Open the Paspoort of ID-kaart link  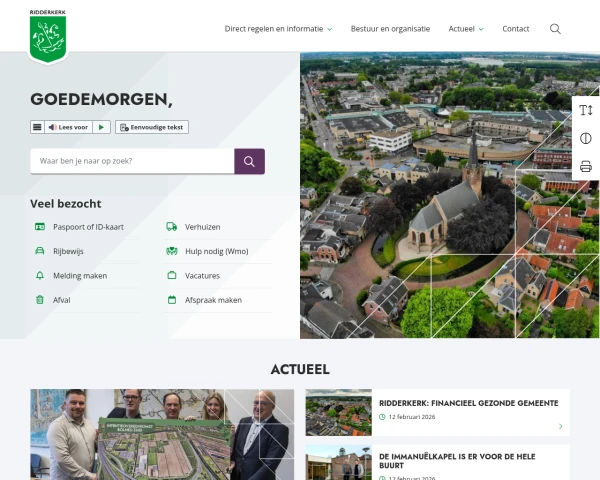86,227
